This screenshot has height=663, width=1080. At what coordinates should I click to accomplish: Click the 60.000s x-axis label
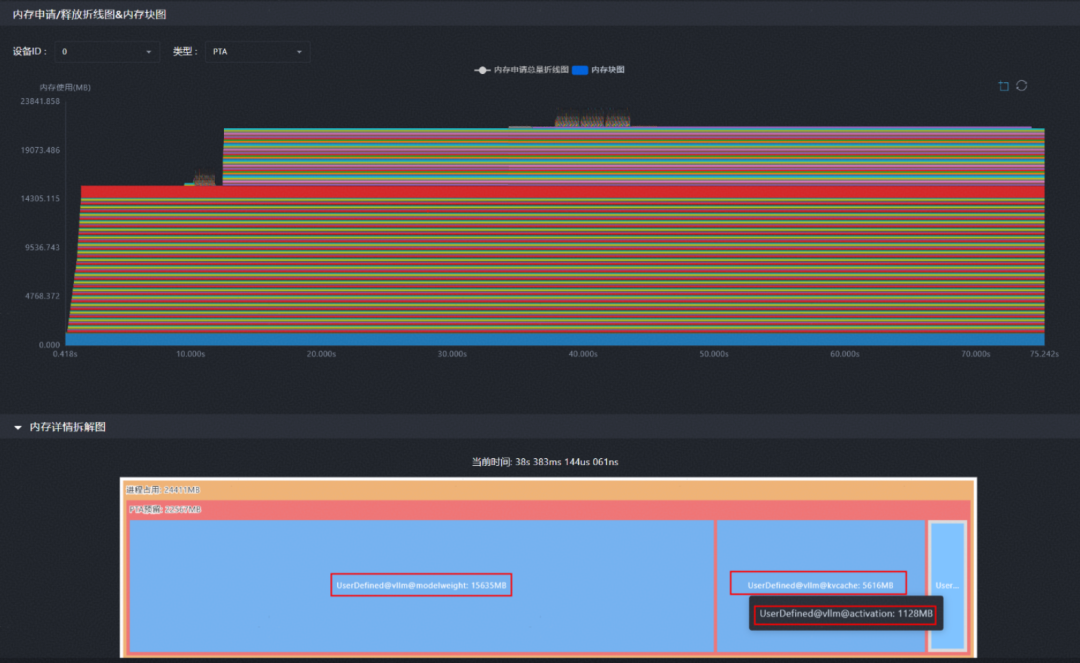point(844,354)
